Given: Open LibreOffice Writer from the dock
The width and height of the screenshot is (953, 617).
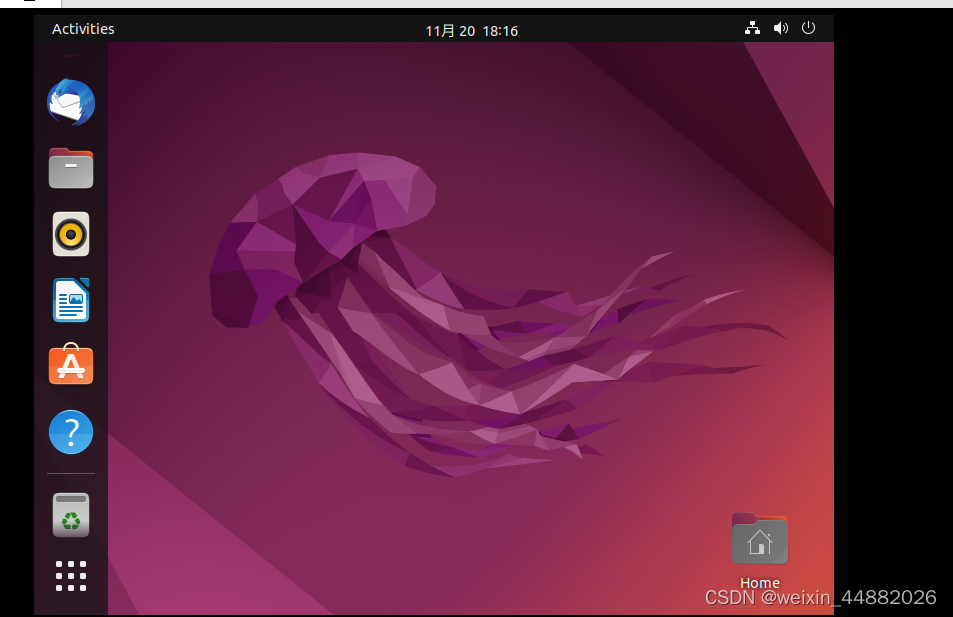Looking at the screenshot, I should pos(70,300).
